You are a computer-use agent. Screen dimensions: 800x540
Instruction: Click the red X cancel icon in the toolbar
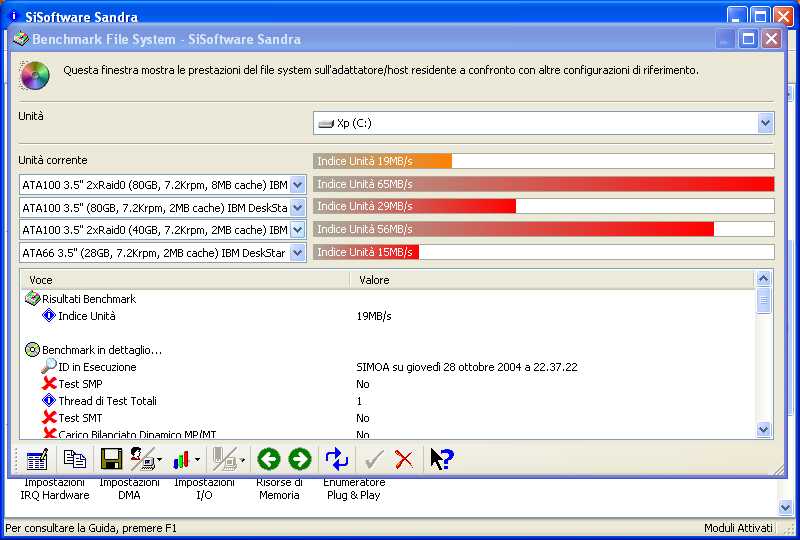(x=404, y=459)
